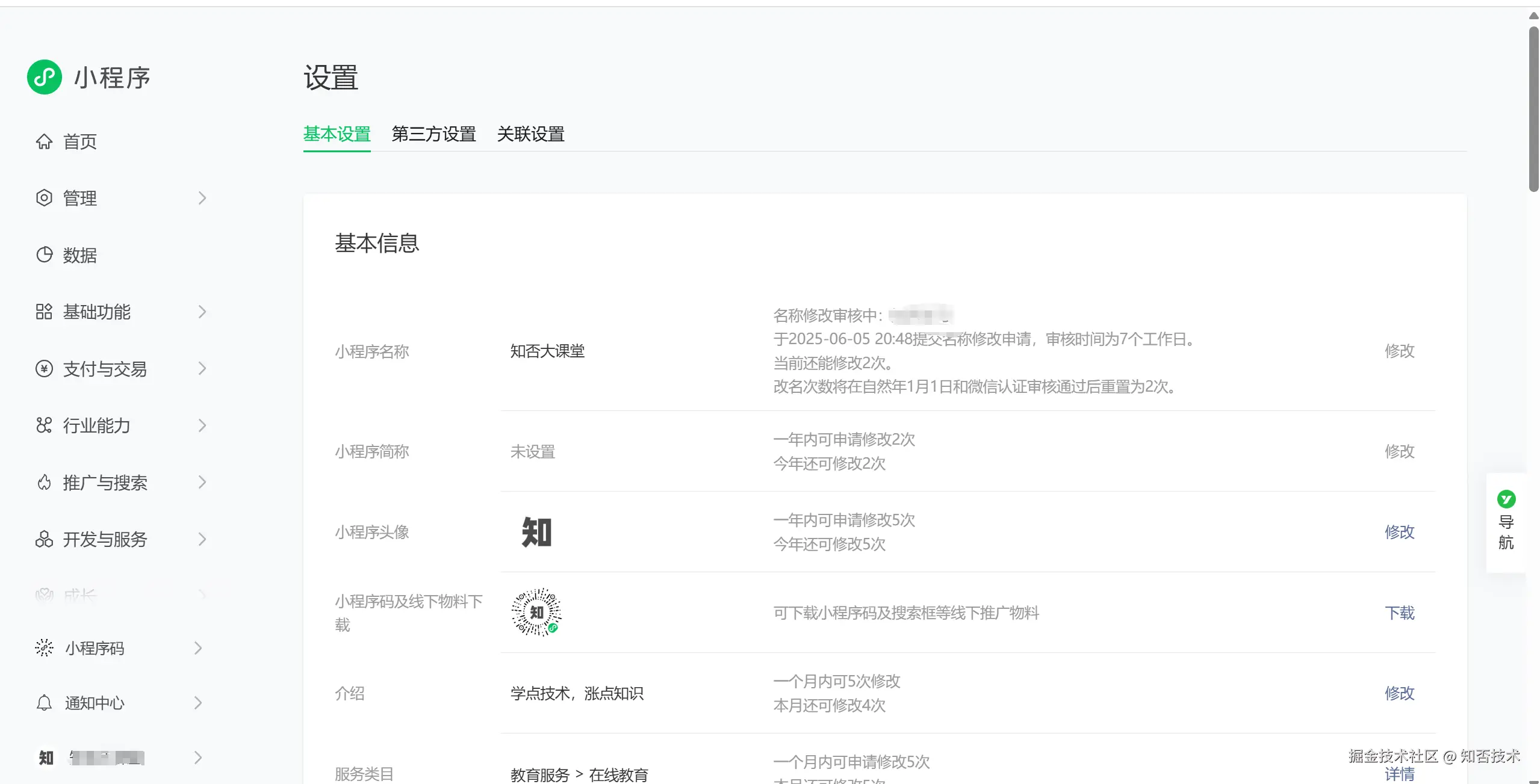Image resolution: width=1540 pixels, height=784 pixels.
Task: Click the home icon beside 首页
Action: [x=44, y=141]
